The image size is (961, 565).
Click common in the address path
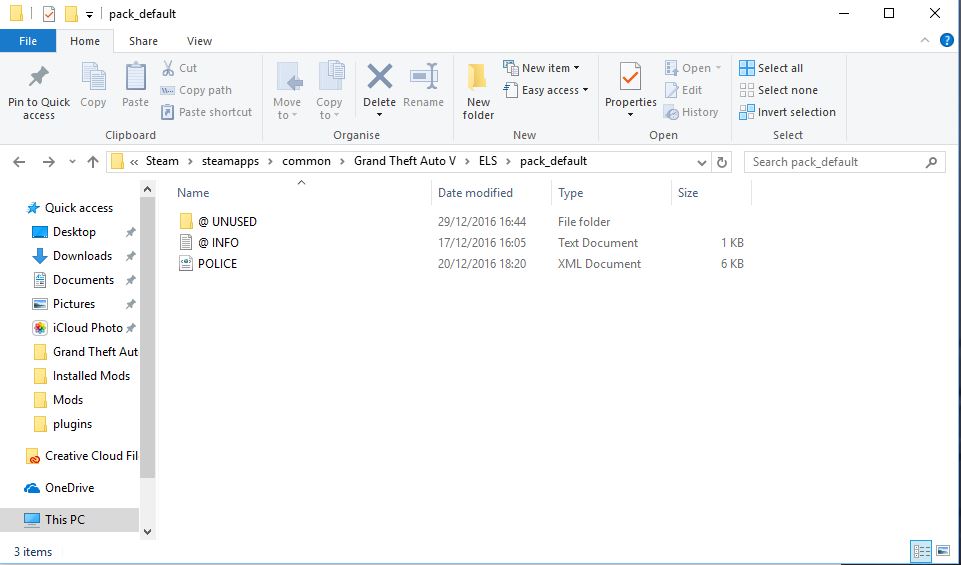pyautogui.click(x=306, y=161)
